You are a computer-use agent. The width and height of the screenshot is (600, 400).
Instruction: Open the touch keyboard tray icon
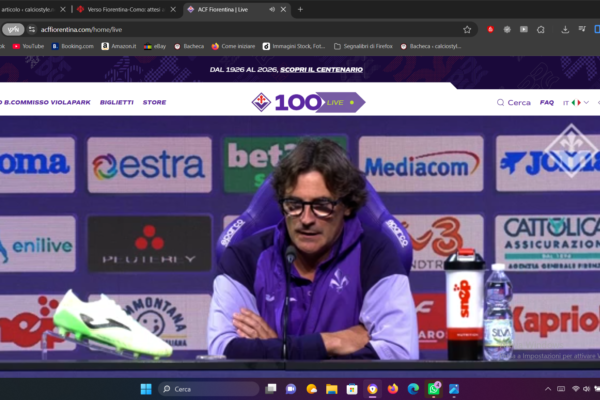coord(561,389)
